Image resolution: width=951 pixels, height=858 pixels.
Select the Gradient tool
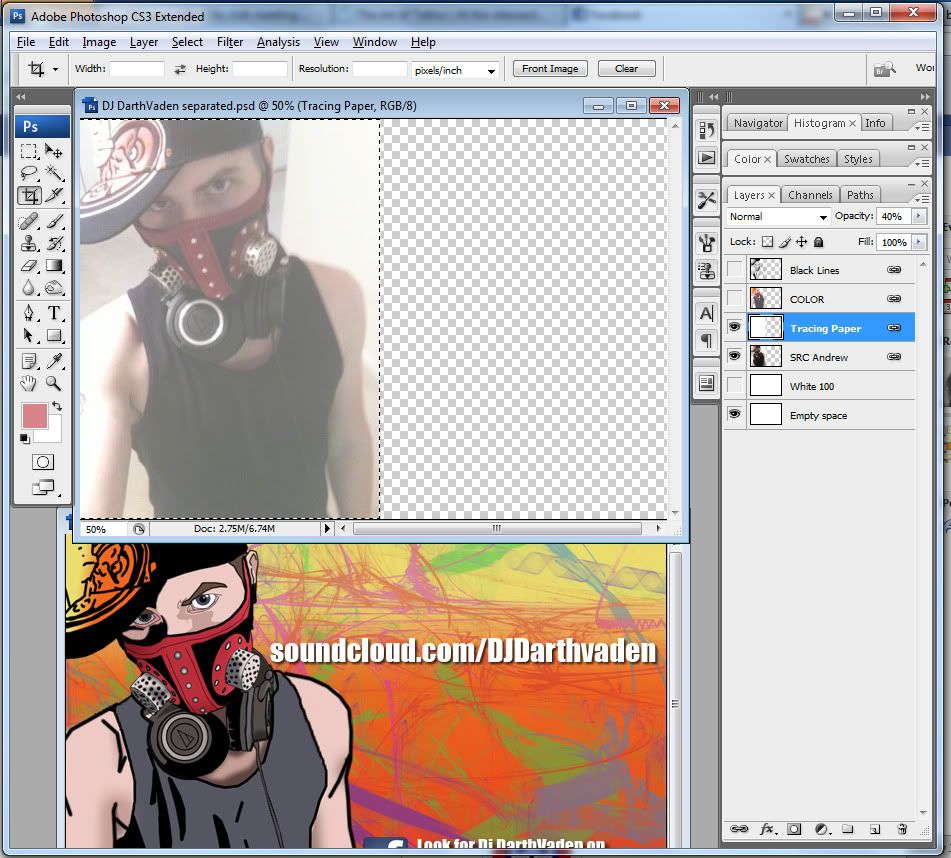pos(54,266)
